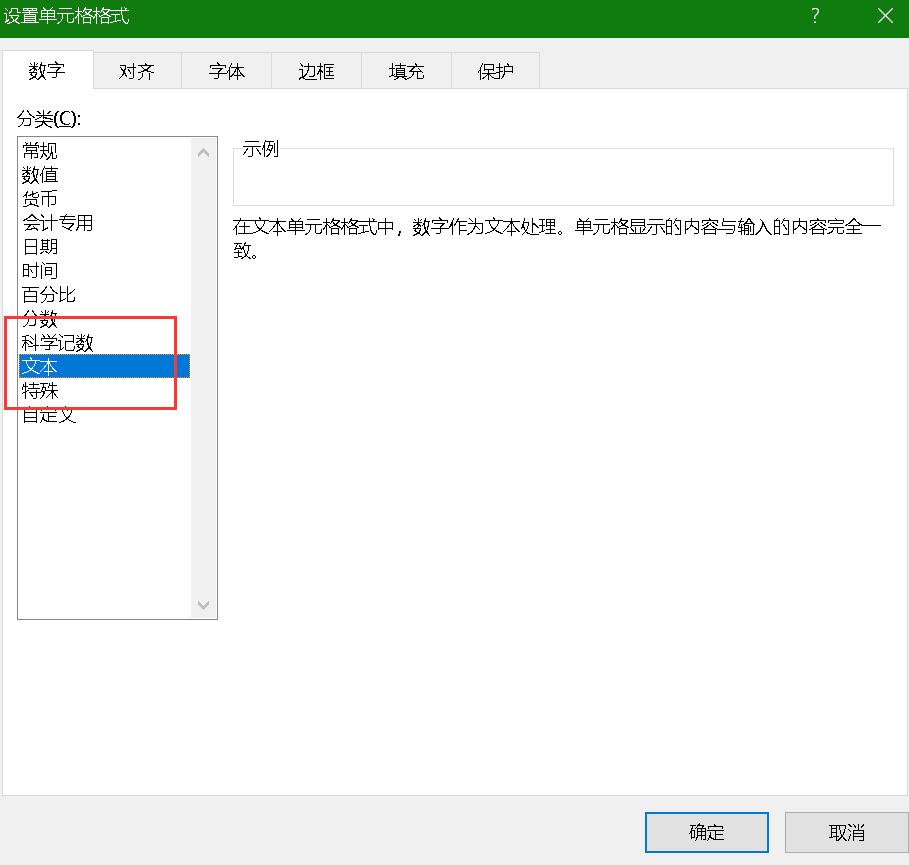Select 数值 category
909x865 pixels.
pyautogui.click(x=104, y=175)
